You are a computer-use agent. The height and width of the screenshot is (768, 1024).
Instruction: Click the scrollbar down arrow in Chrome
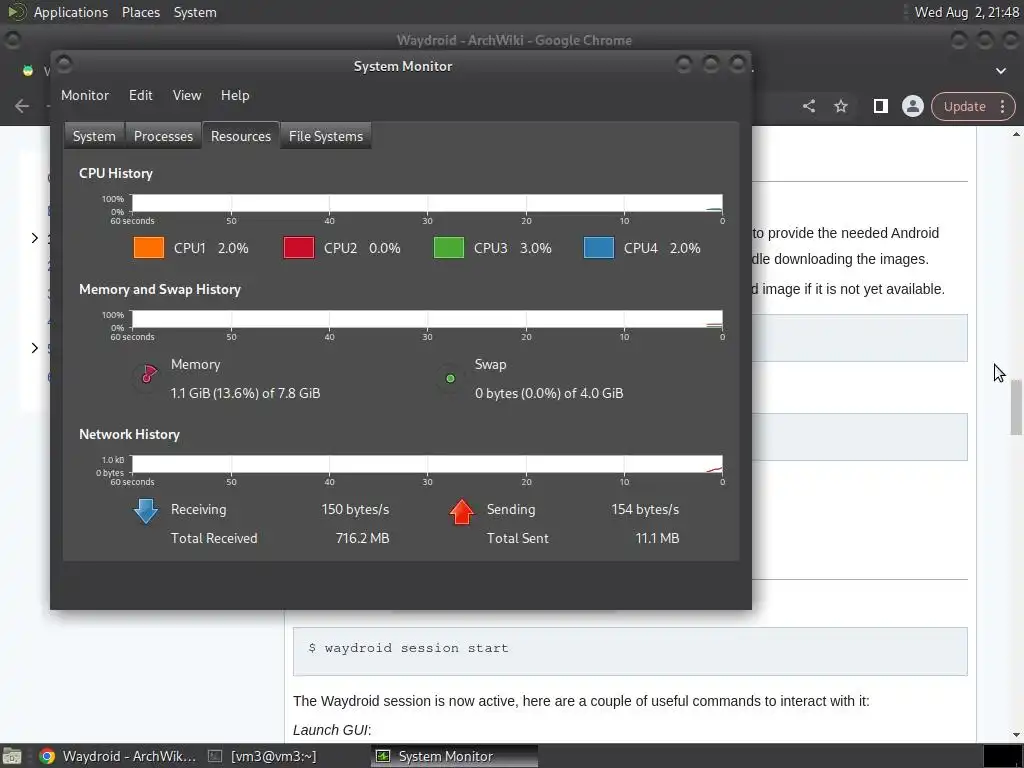click(x=1016, y=735)
